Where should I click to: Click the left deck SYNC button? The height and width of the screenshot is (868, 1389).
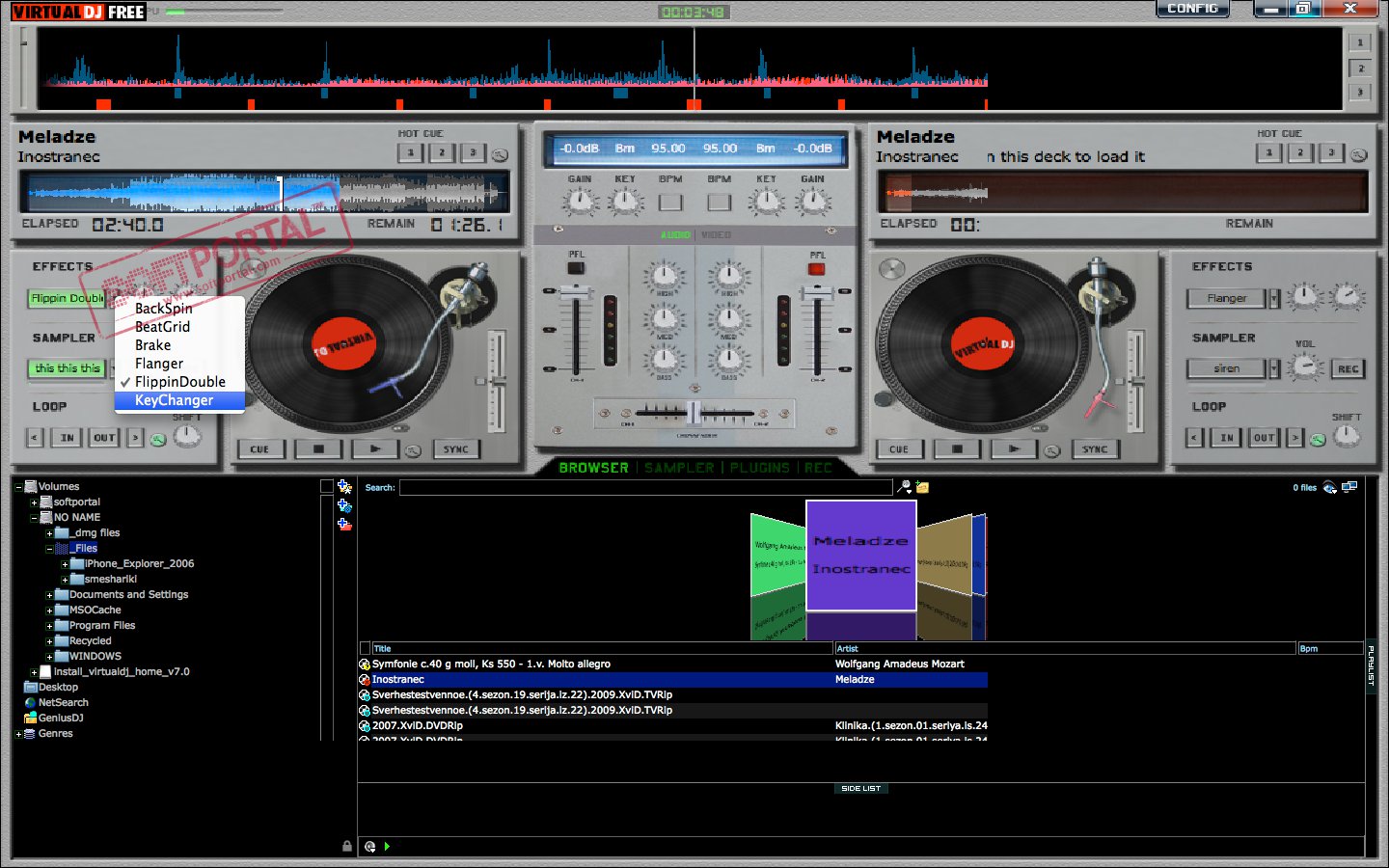[455, 449]
